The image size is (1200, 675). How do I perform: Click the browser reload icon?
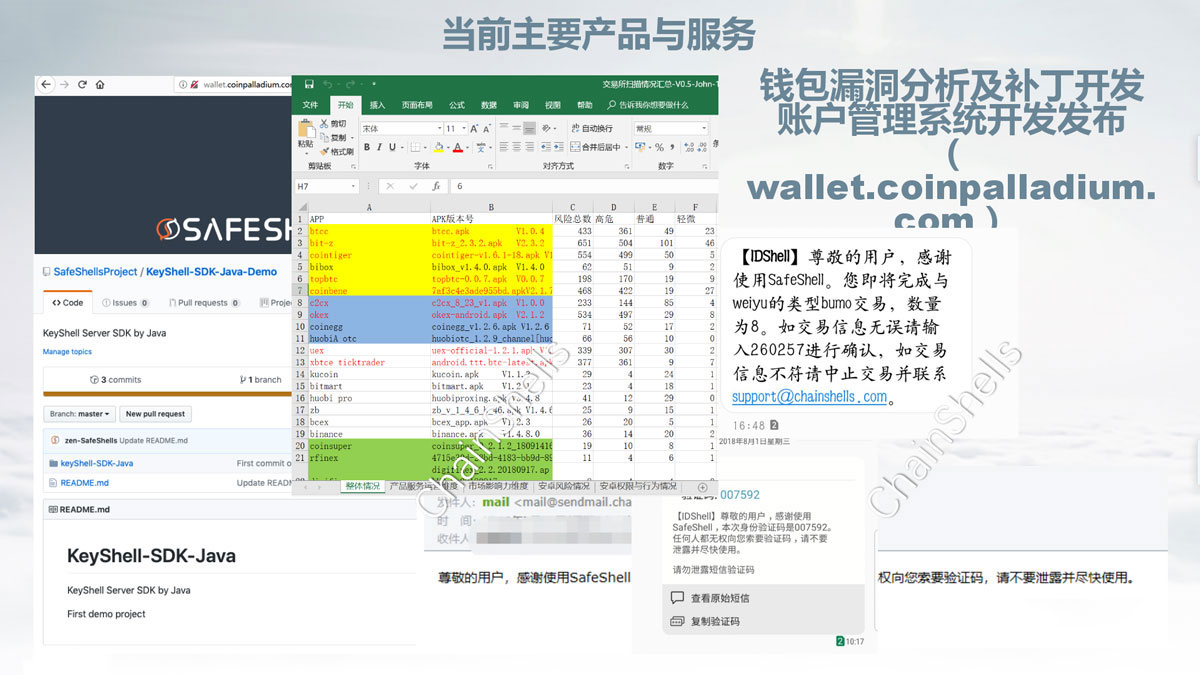pyautogui.click(x=82, y=85)
